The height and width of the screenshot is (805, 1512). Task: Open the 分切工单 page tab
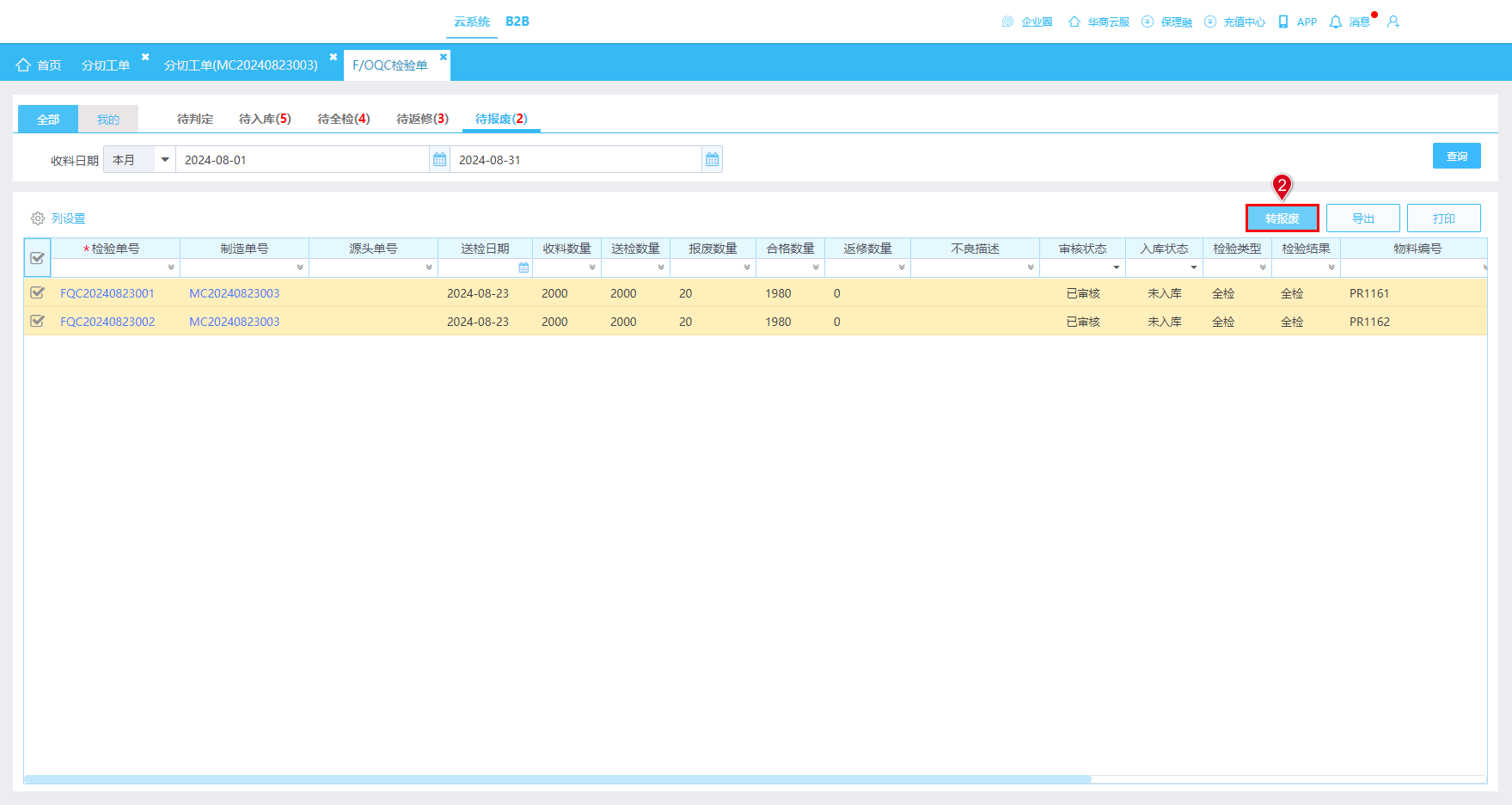point(106,65)
